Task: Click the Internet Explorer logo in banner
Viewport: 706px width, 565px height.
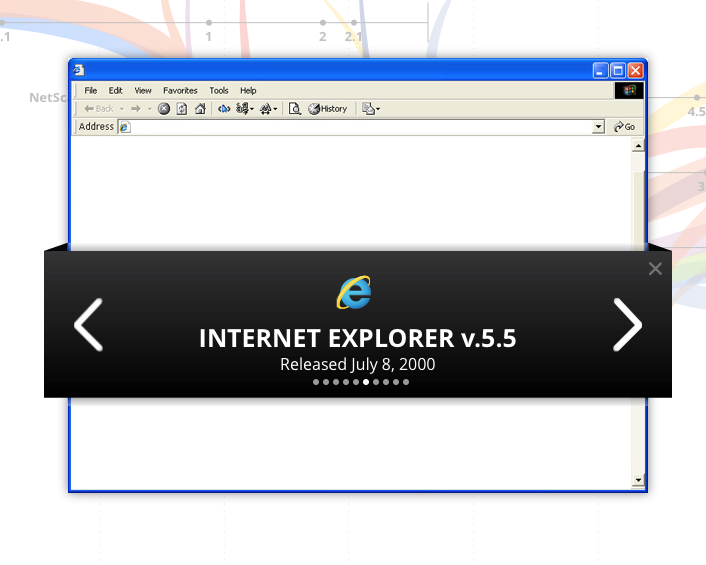Action: pyautogui.click(x=354, y=292)
